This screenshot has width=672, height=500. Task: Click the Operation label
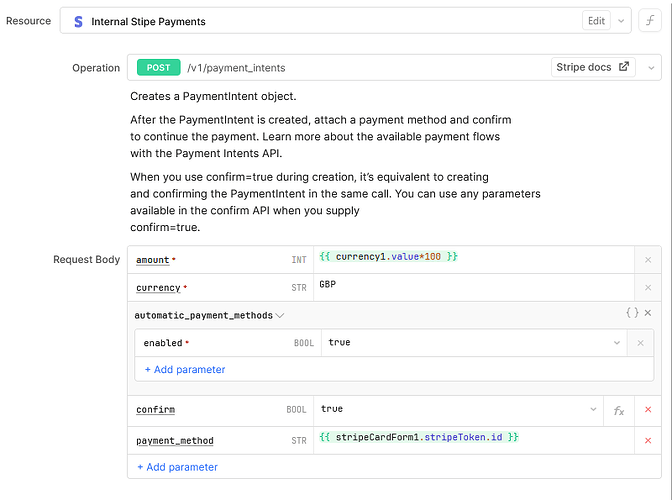click(x=96, y=68)
